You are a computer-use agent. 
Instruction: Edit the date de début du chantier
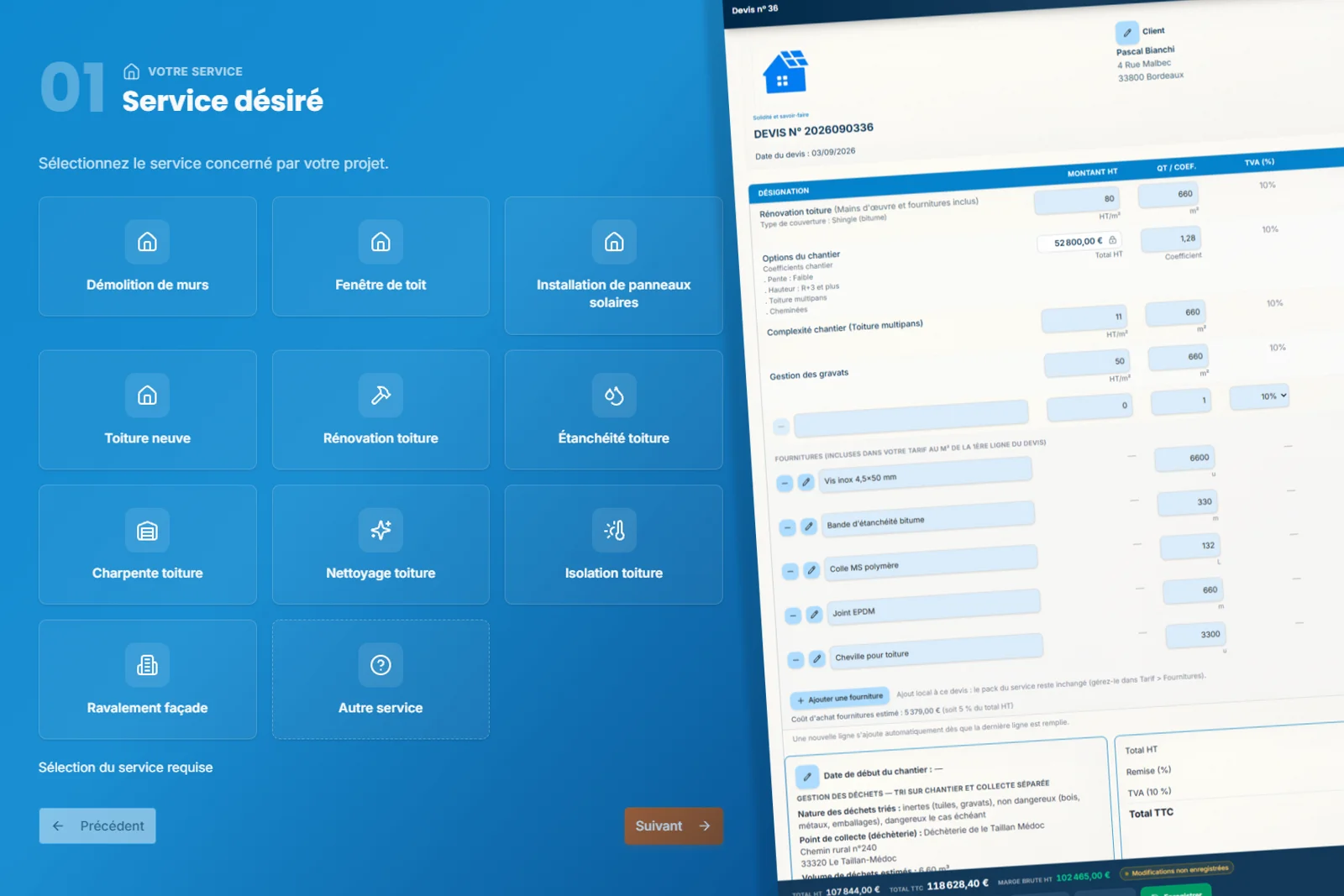tap(807, 777)
